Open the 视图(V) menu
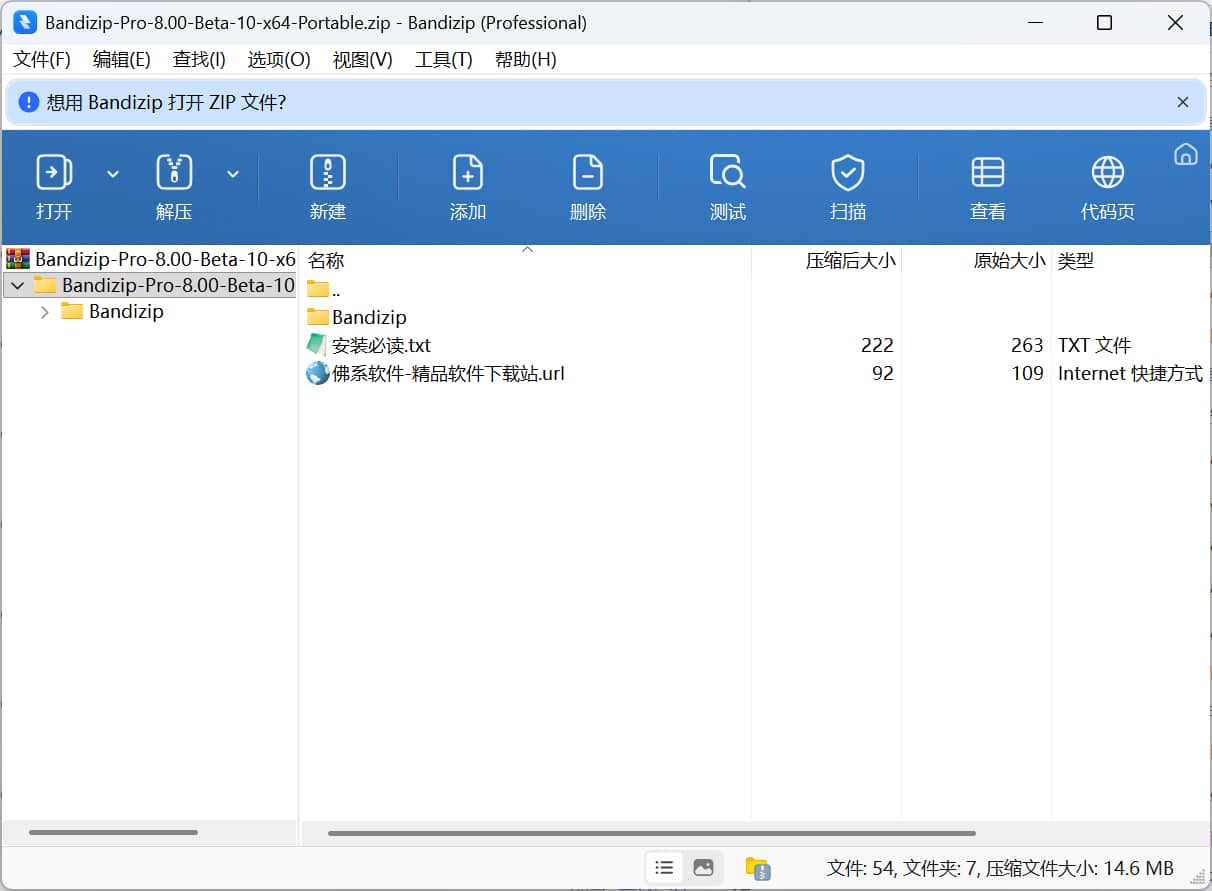Image resolution: width=1212 pixels, height=891 pixels. pyautogui.click(x=362, y=60)
